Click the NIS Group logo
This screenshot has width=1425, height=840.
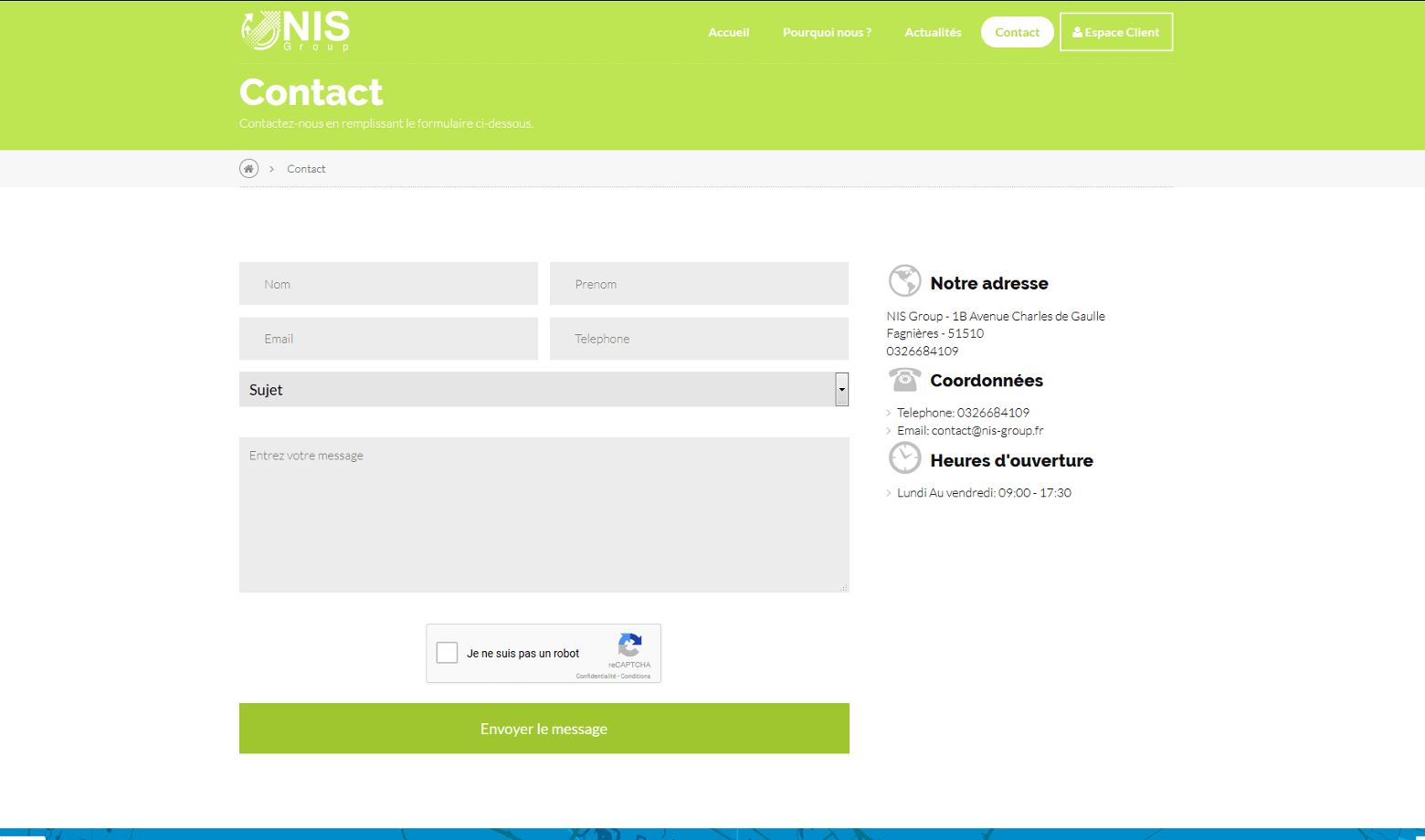point(295,31)
